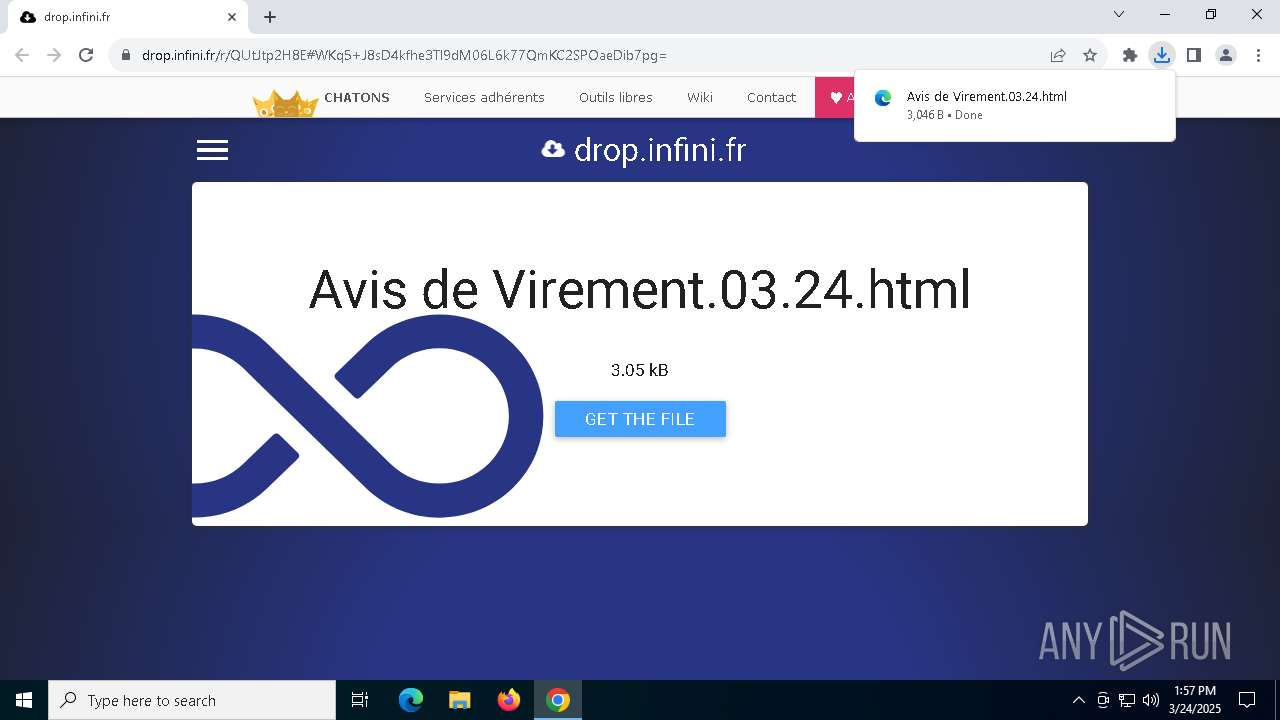The width and height of the screenshot is (1280, 720).
Task: Bookmark this page with star icon
Action: tap(1090, 55)
